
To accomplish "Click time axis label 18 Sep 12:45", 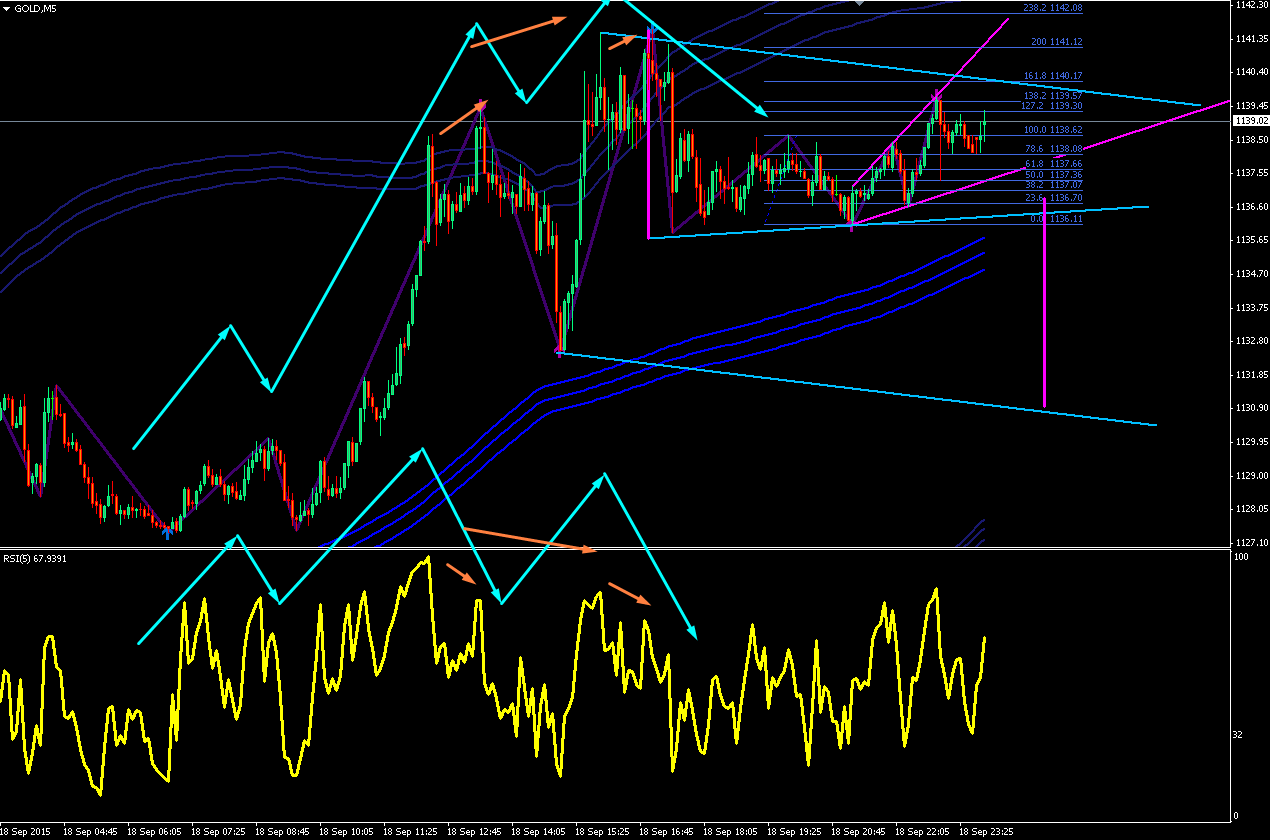I will [x=475, y=831].
